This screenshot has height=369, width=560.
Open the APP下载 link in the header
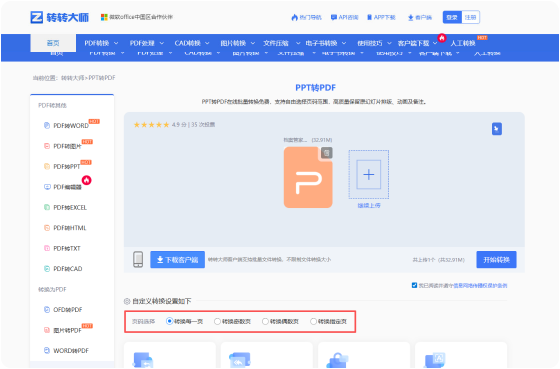point(381,17)
